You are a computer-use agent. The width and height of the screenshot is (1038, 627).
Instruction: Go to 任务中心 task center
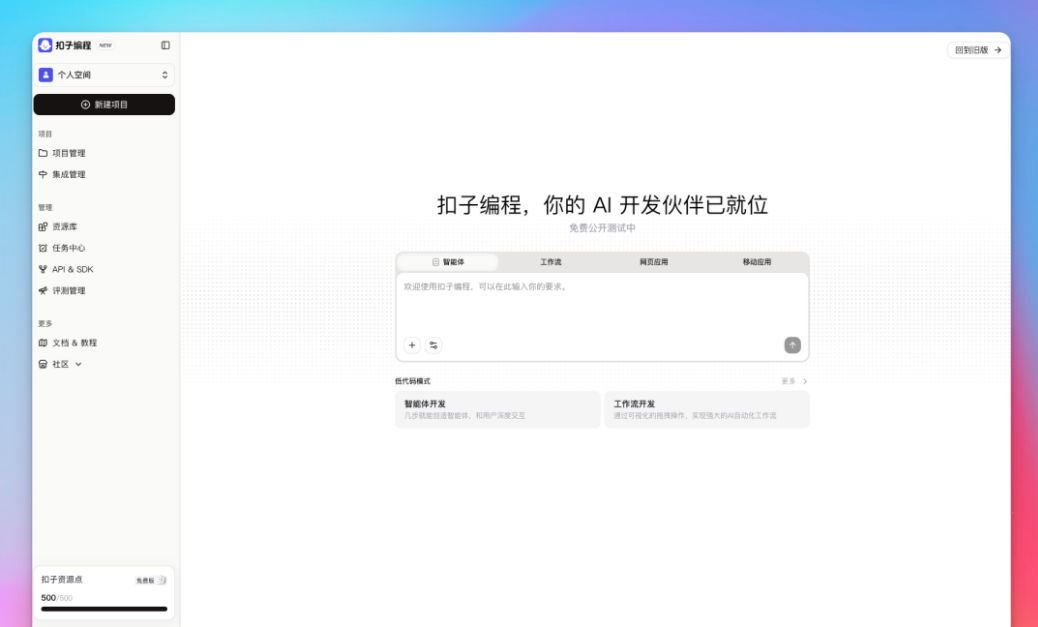pos(65,248)
